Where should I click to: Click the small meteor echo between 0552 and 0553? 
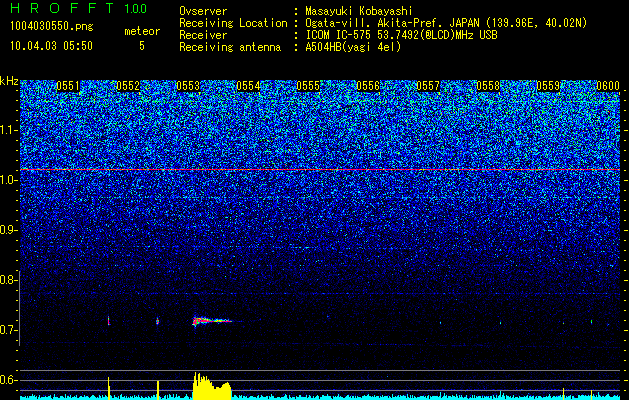tap(157, 321)
